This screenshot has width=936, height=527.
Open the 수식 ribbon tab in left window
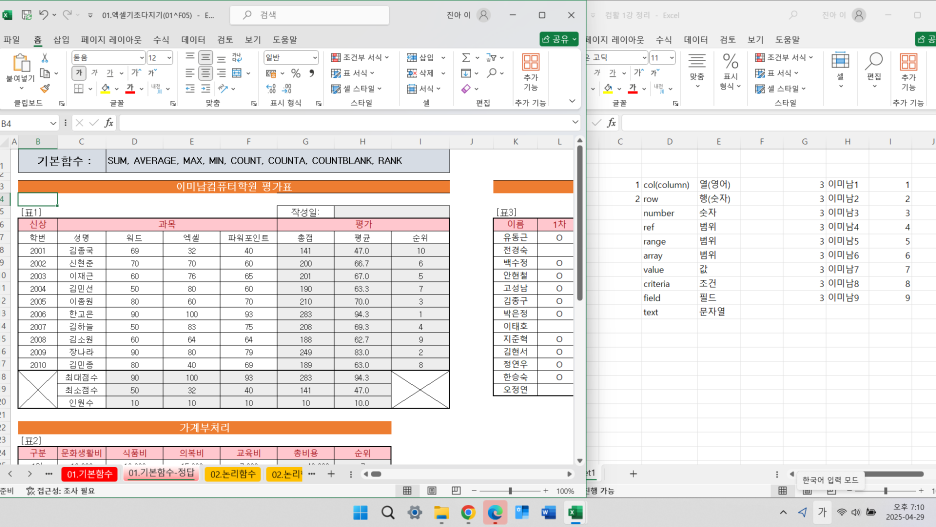tap(160, 39)
